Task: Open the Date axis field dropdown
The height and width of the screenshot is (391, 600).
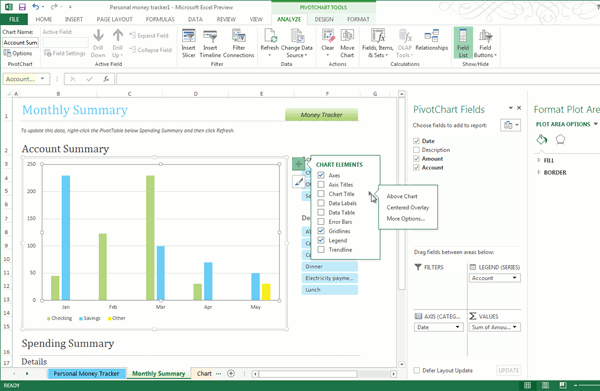Action: [457, 327]
